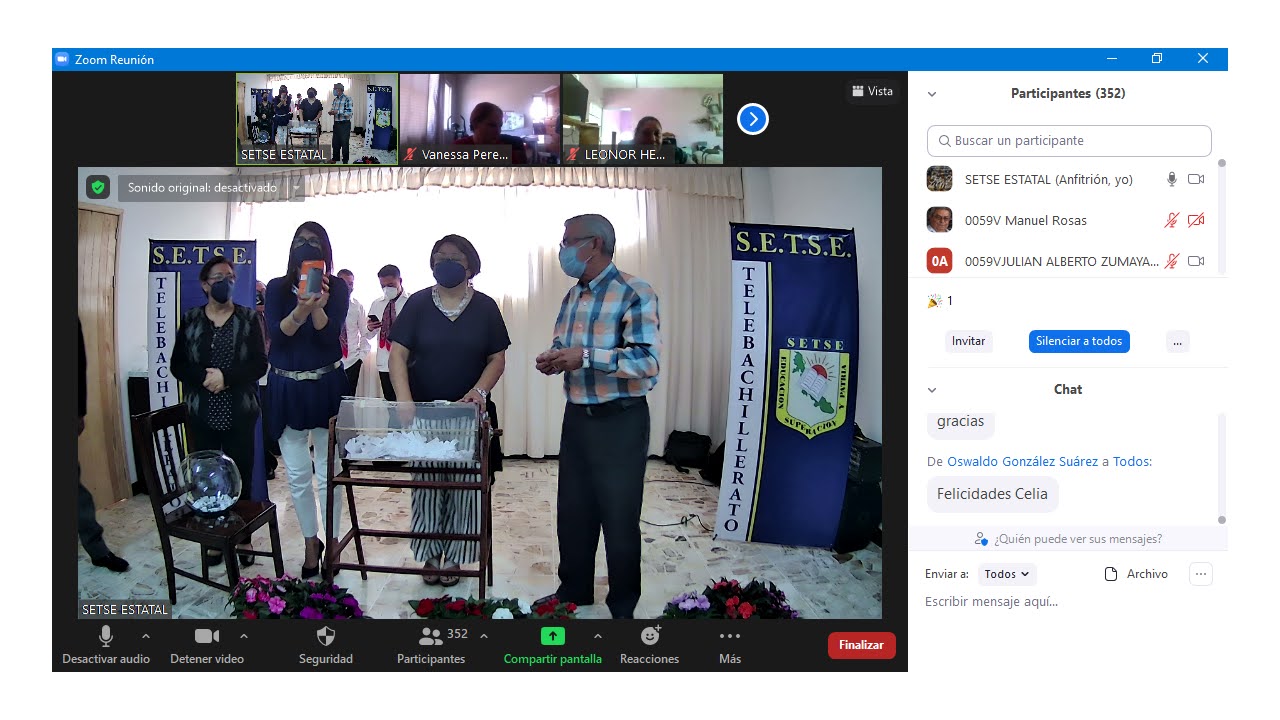
Task: Click the green encryption shield icon
Action: point(97,187)
